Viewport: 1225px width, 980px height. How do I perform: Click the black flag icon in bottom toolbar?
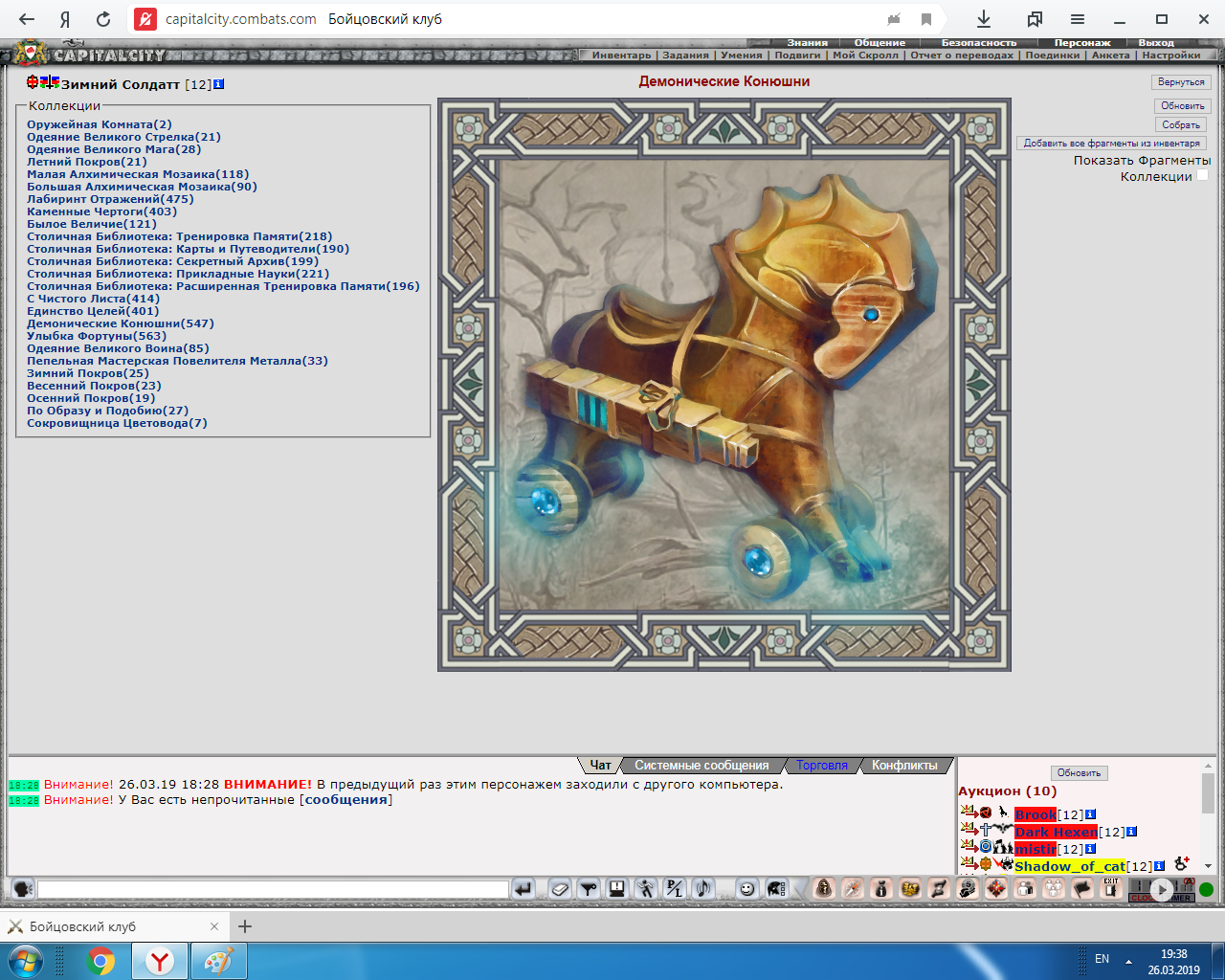pyautogui.click(x=1082, y=889)
